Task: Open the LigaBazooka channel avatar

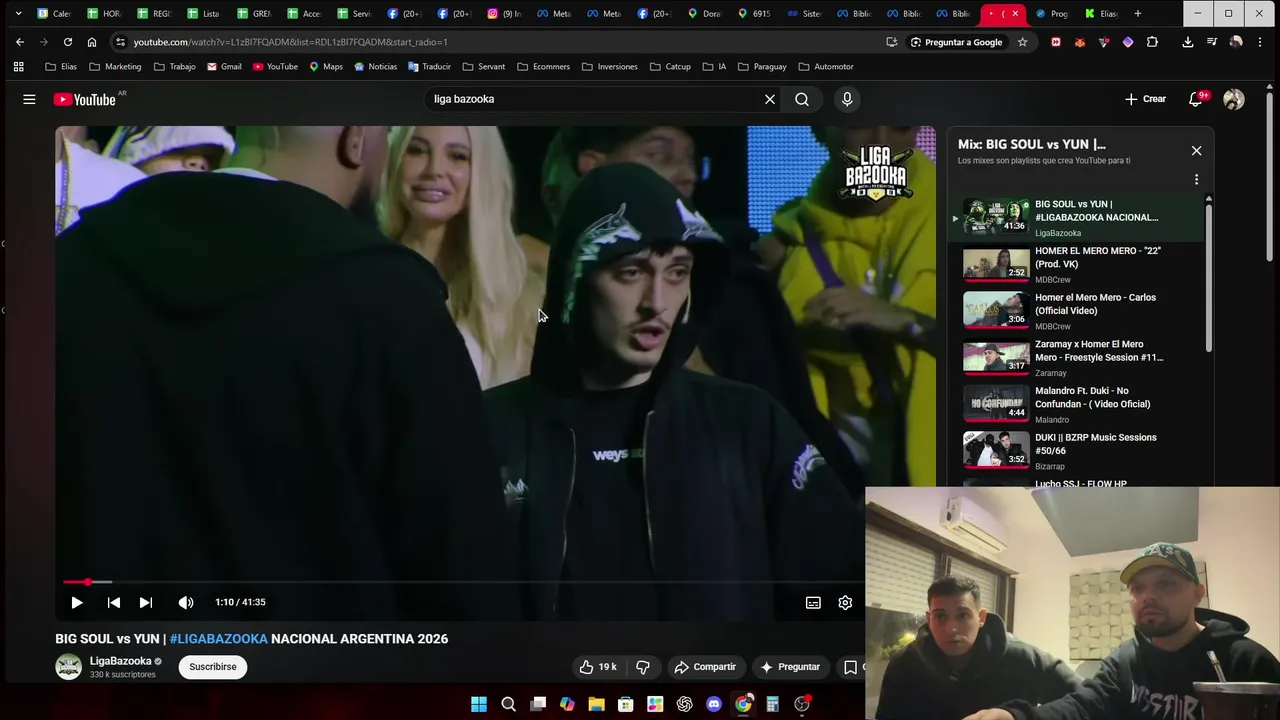Action: [68, 667]
